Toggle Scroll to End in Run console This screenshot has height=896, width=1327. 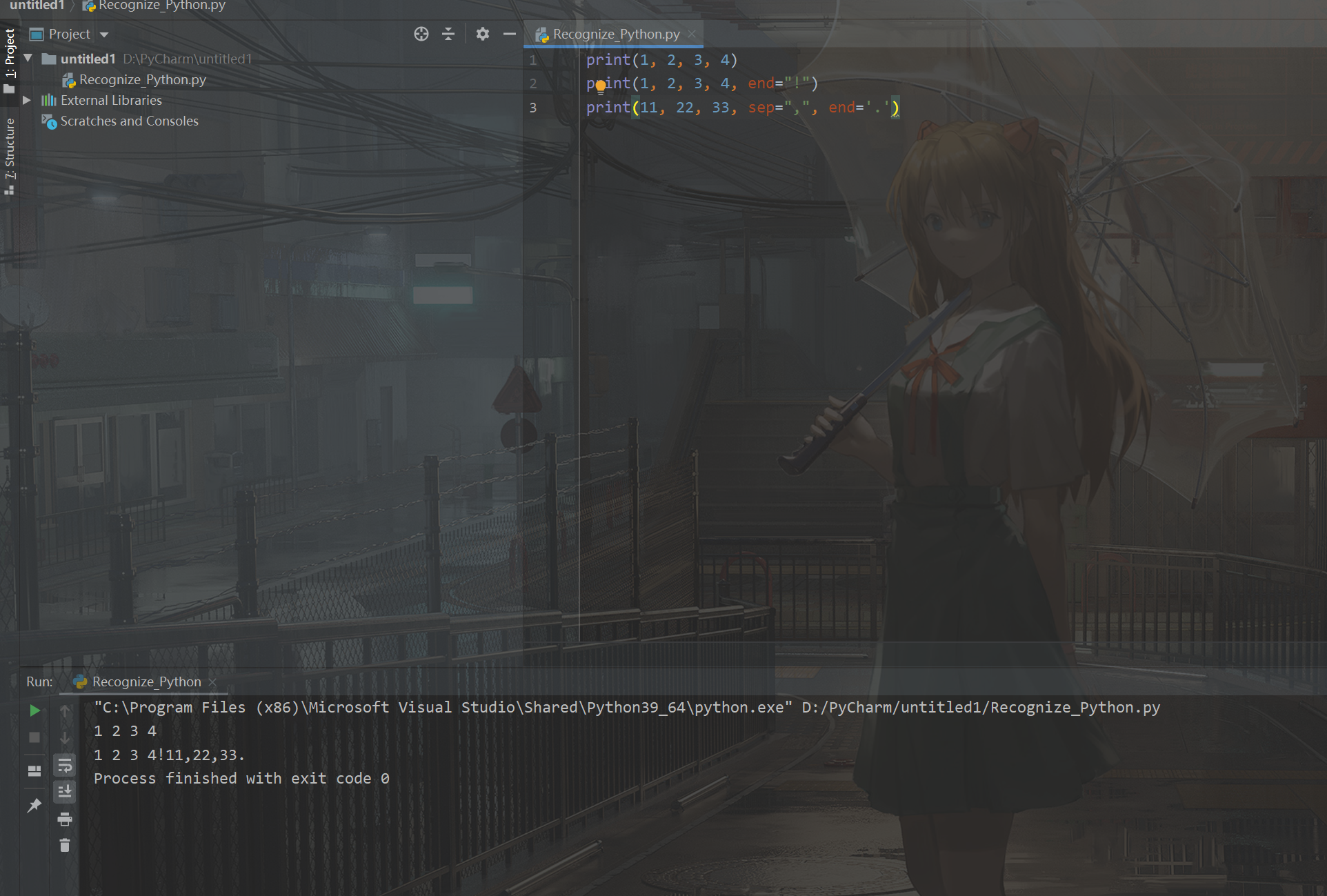(x=65, y=792)
